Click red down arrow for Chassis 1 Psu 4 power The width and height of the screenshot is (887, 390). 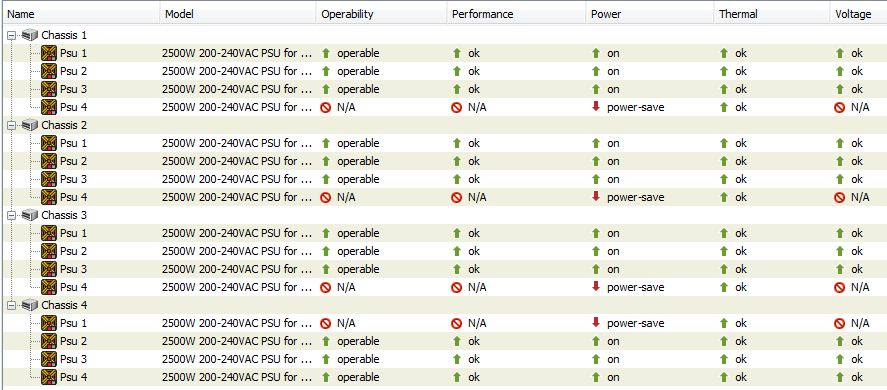[596, 106]
